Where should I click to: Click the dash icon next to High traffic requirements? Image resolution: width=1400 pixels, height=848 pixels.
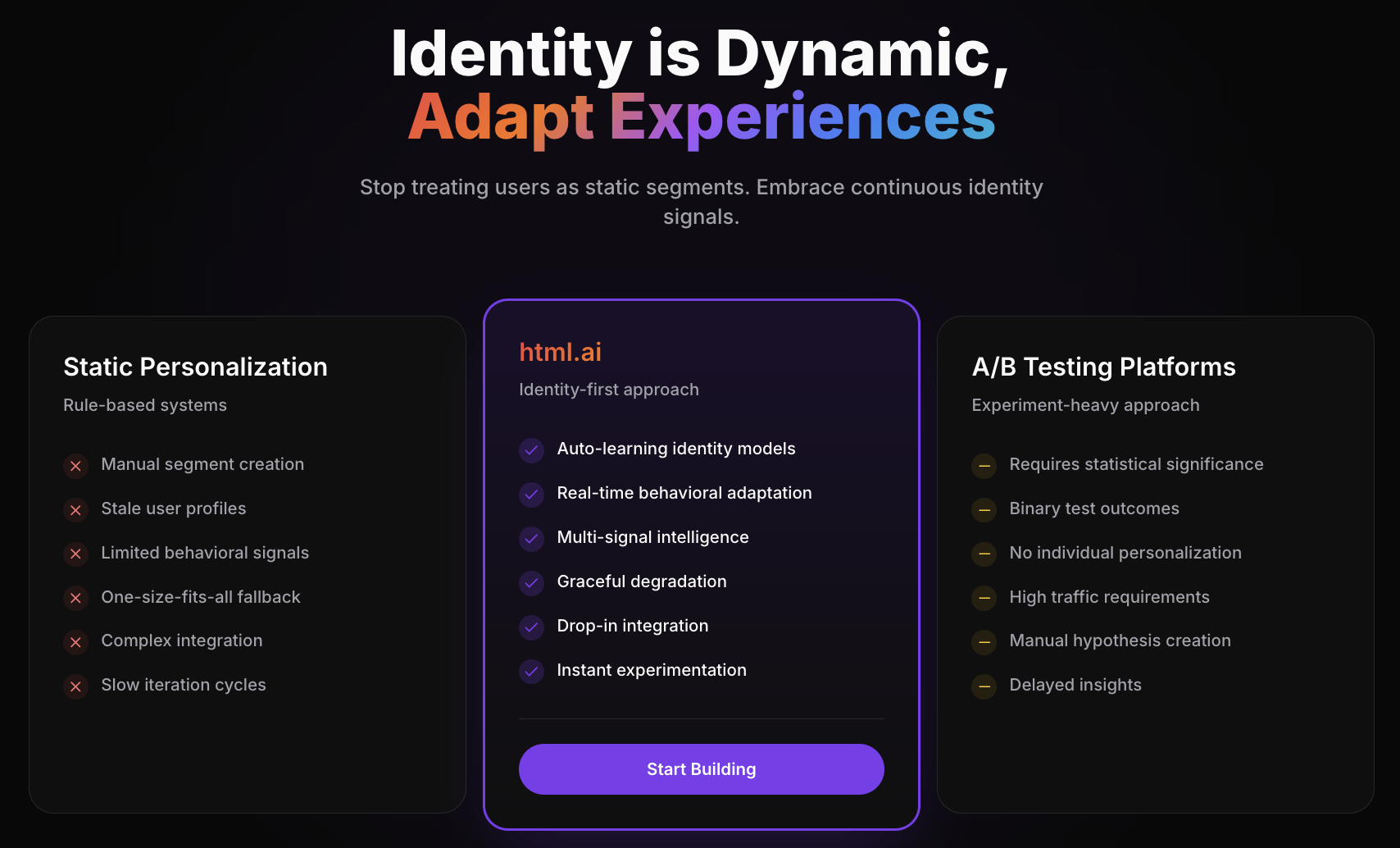[x=984, y=599]
